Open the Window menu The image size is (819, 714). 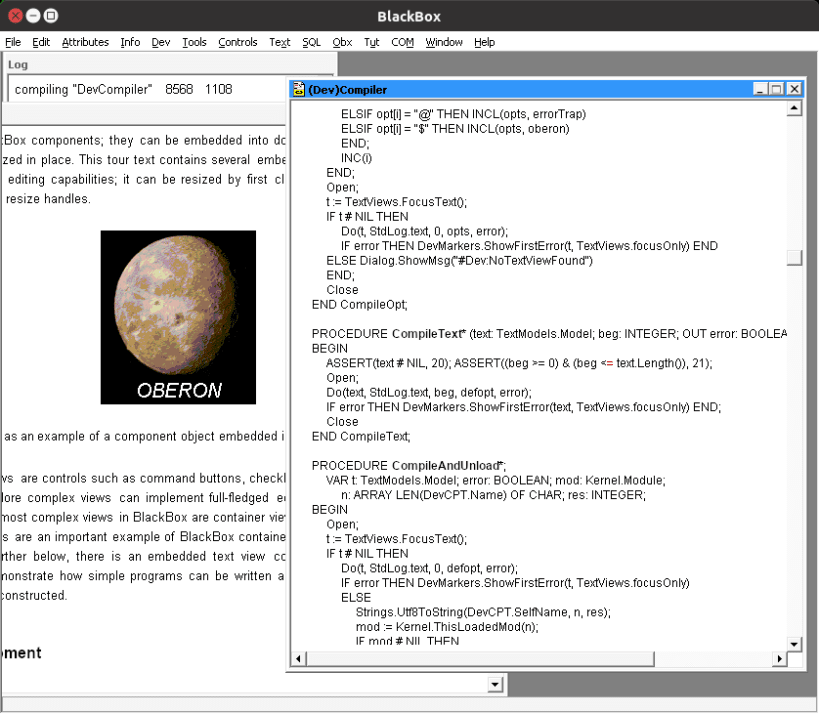pyautogui.click(x=443, y=42)
